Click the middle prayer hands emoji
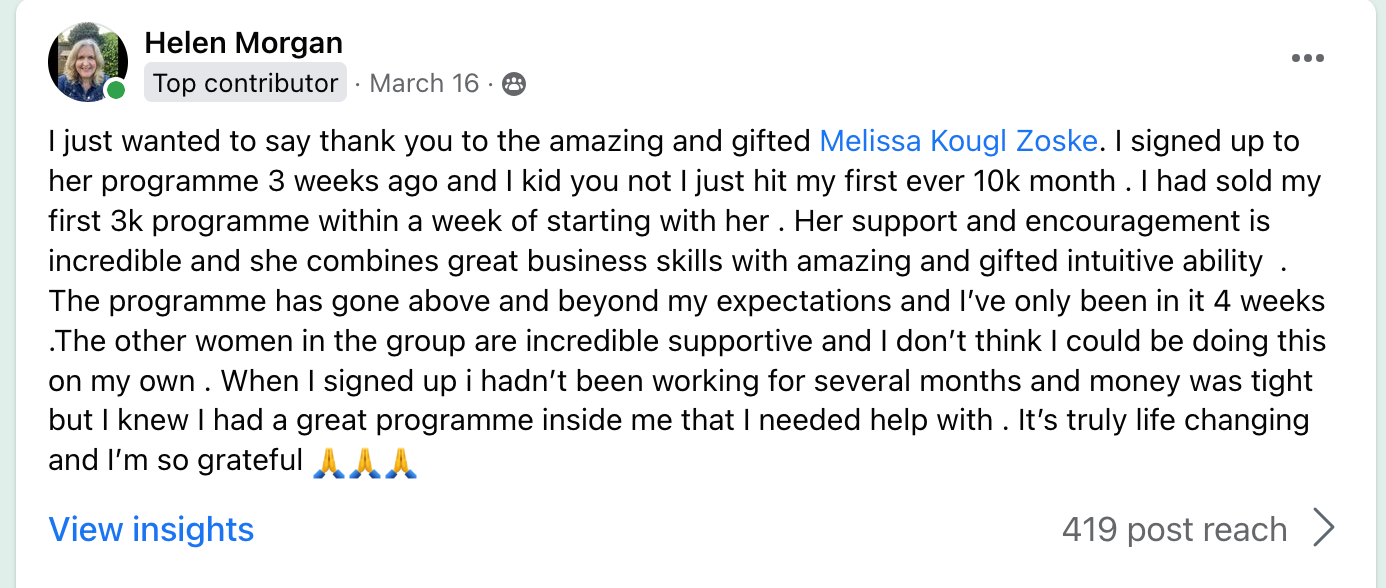 [365, 461]
